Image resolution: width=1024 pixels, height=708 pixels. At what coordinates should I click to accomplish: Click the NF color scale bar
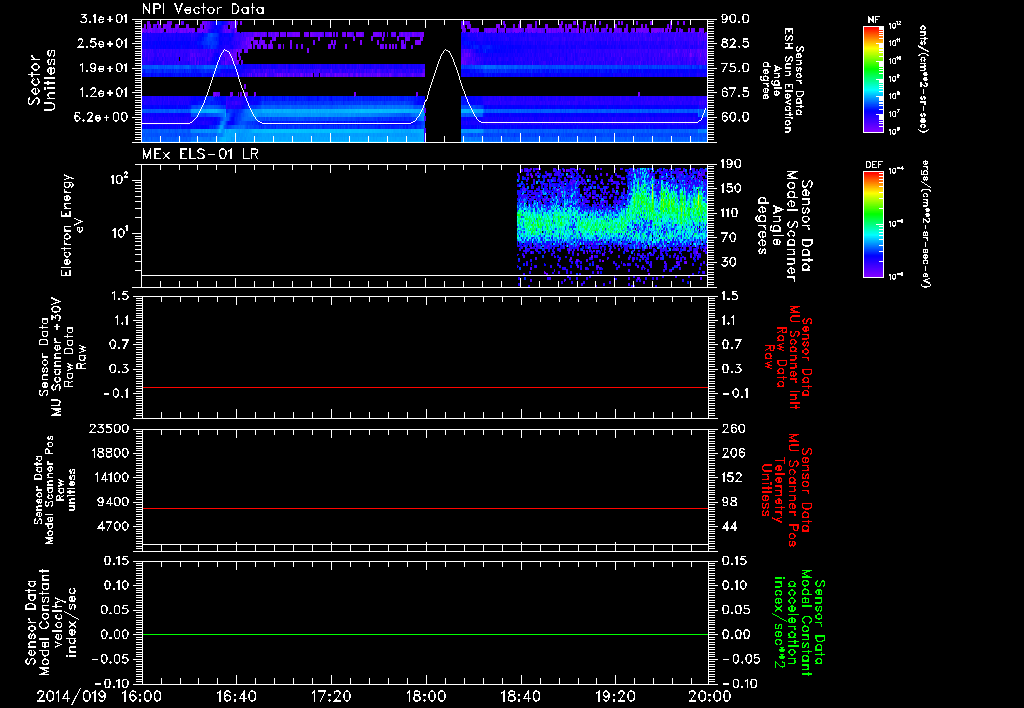[873, 78]
